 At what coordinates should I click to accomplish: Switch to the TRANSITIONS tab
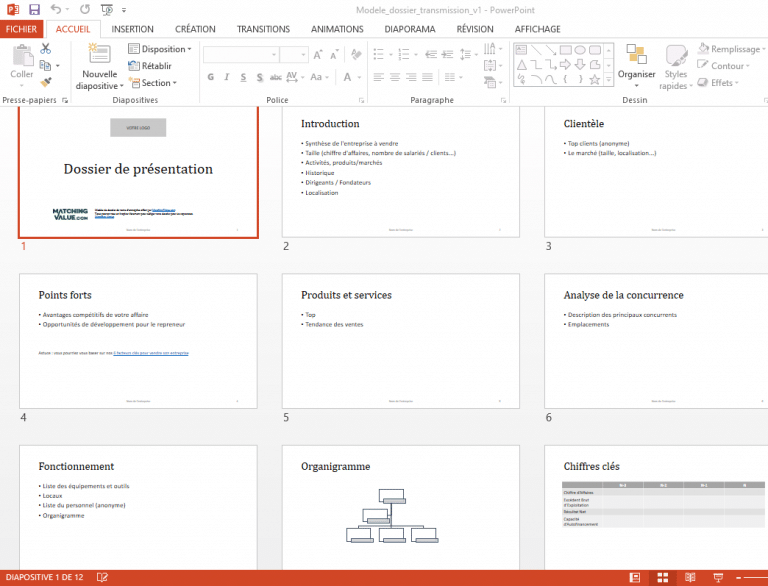point(264,29)
